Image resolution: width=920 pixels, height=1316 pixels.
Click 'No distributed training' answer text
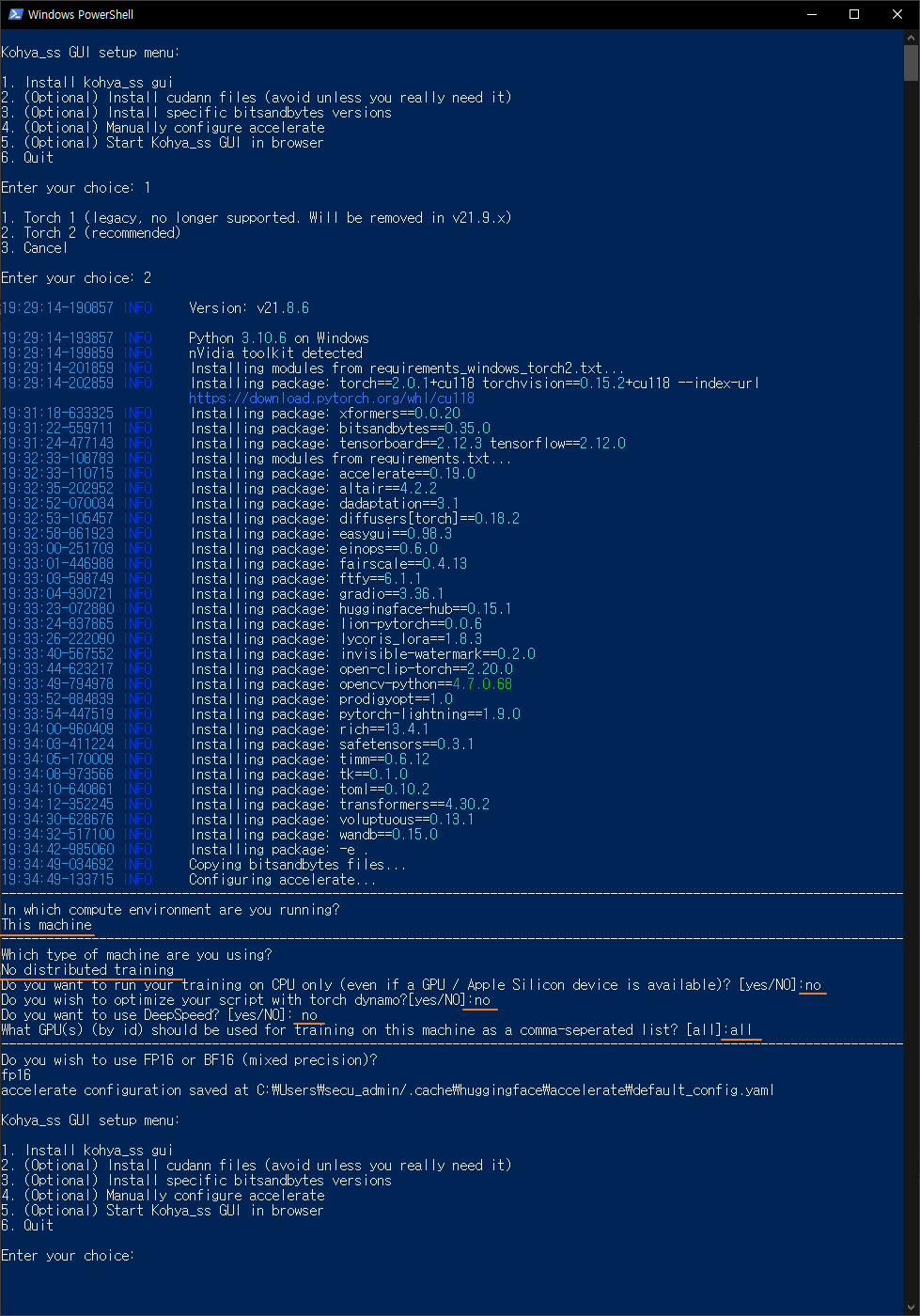[87, 970]
